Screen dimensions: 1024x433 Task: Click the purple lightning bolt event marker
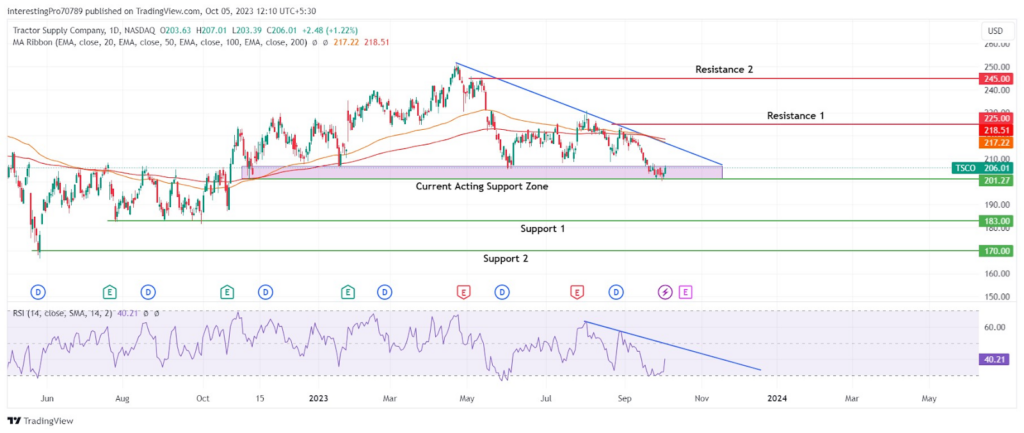click(665, 291)
